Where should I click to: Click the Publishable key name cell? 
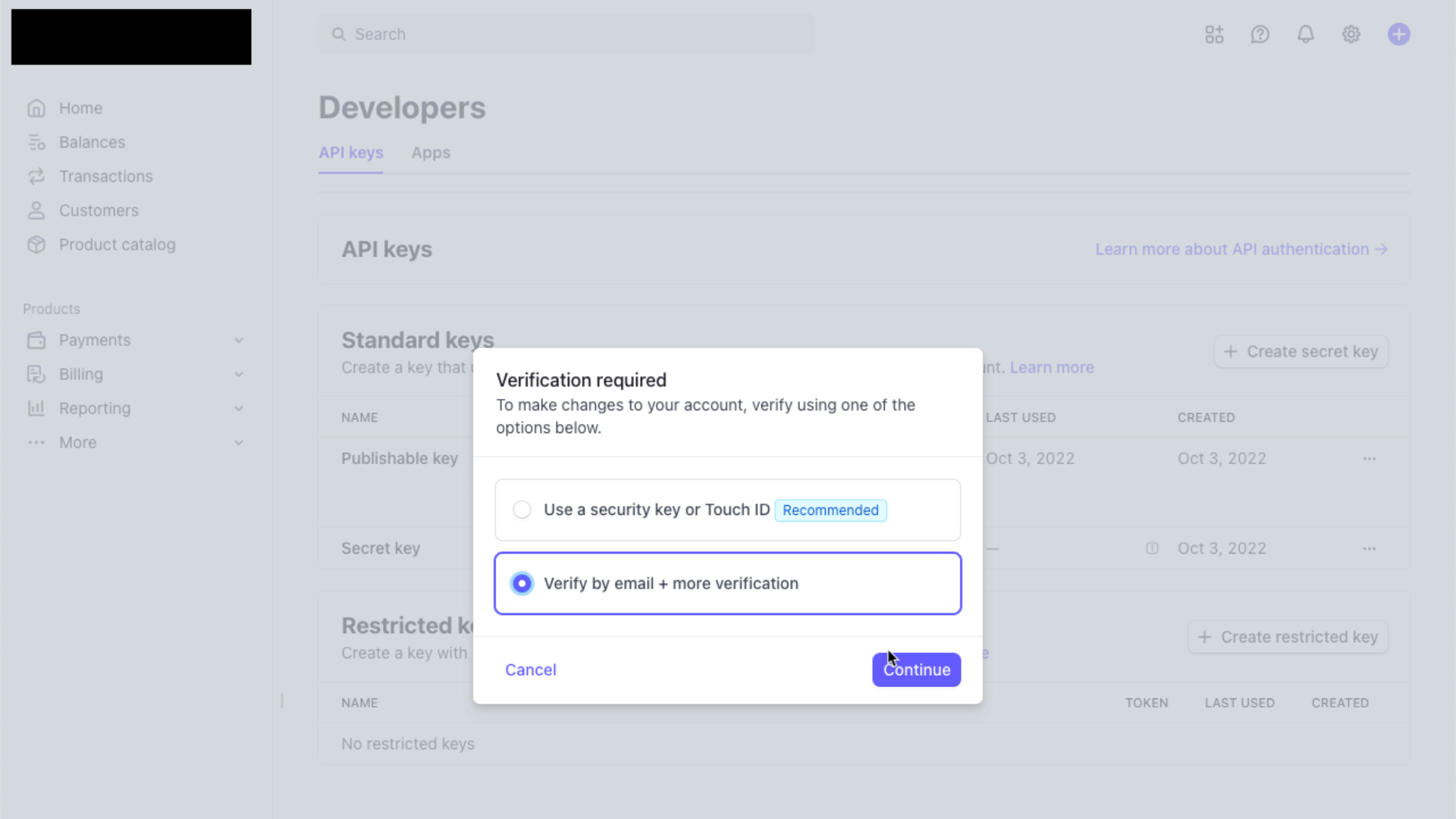pos(399,459)
